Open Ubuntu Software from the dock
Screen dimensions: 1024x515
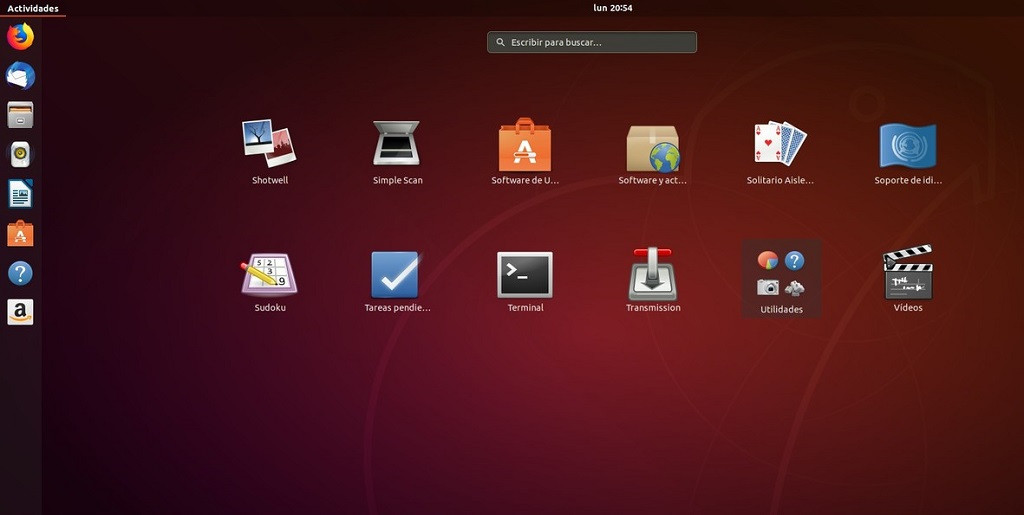[20, 233]
